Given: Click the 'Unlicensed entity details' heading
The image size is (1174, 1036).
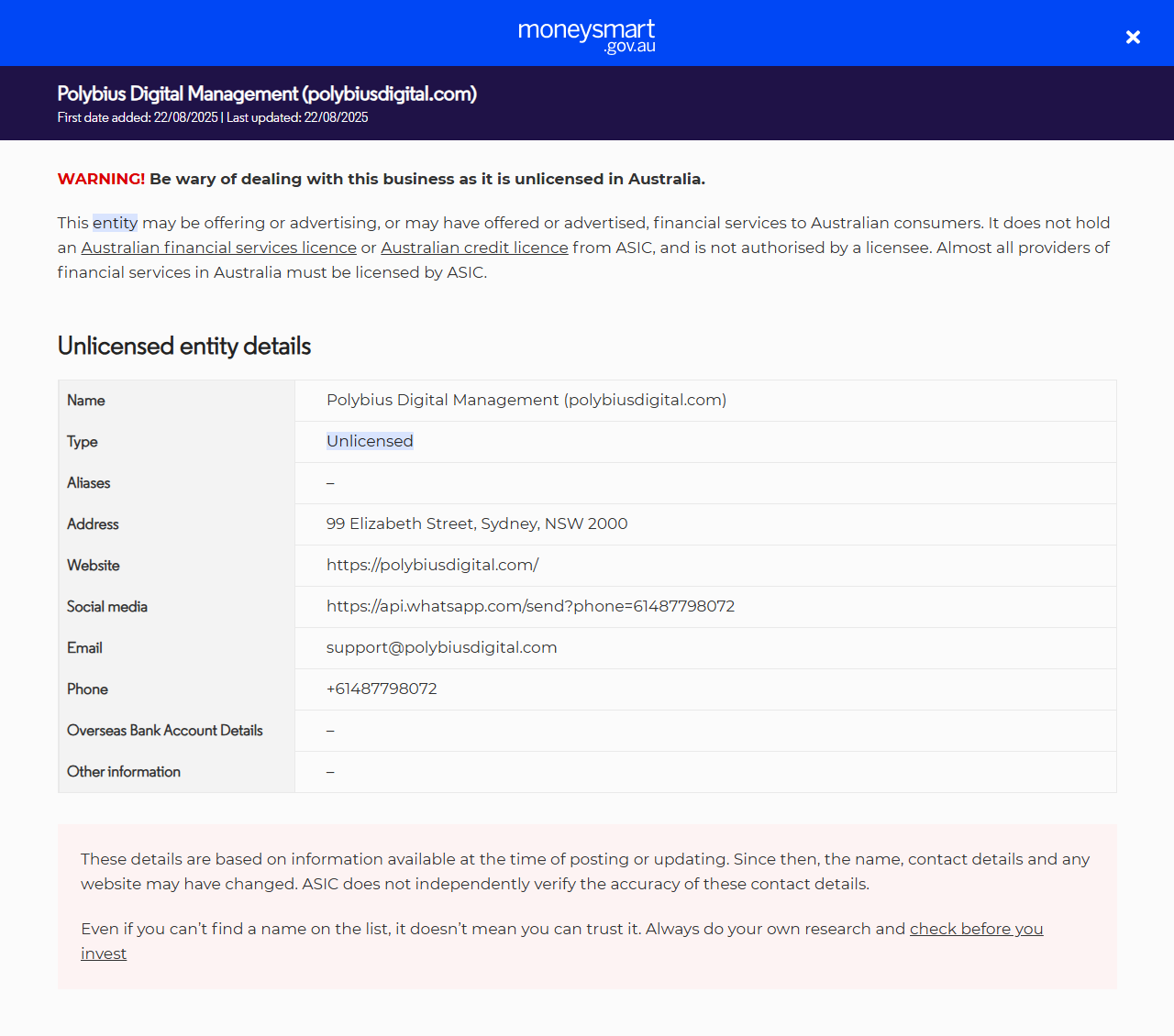Looking at the screenshot, I should coord(184,346).
